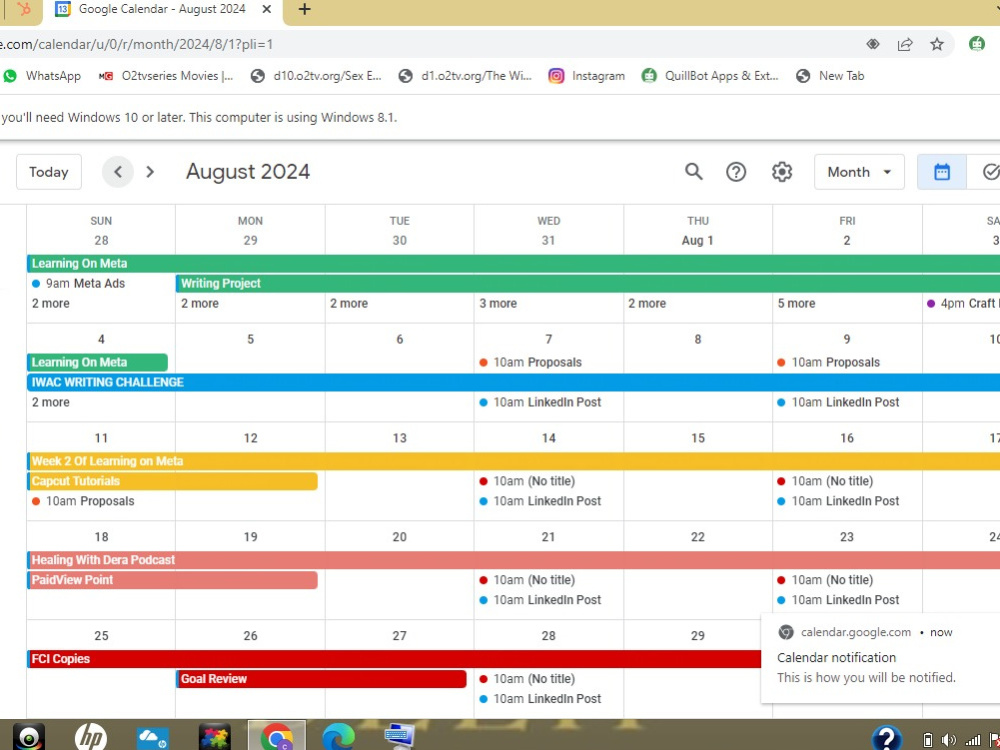
Task: Open 10am Proposals event on the 11th
Action: (x=84, y=501)
